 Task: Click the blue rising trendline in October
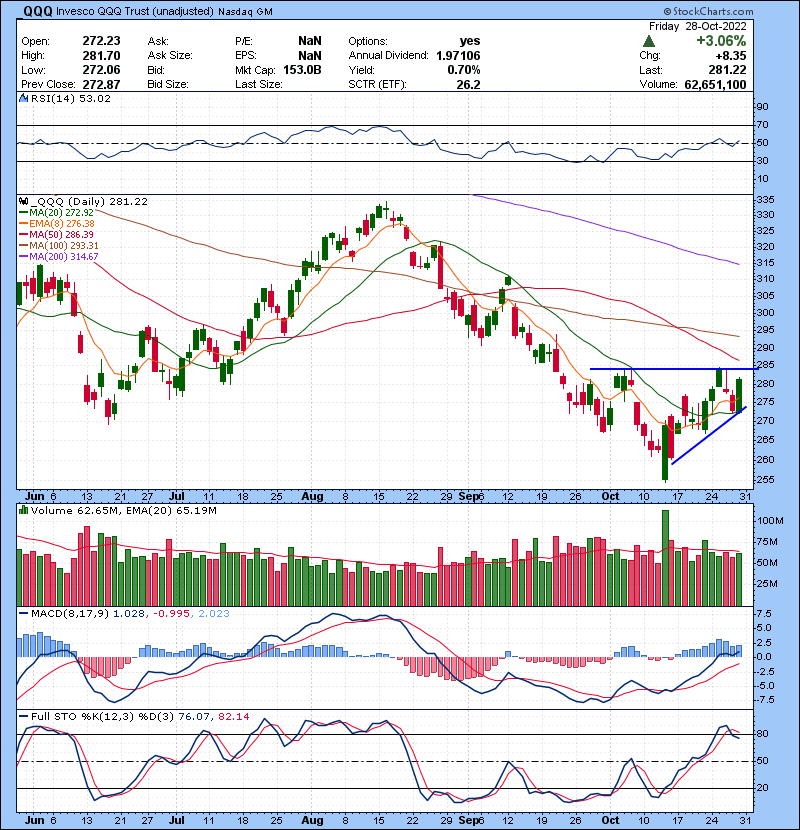point(709,436)
